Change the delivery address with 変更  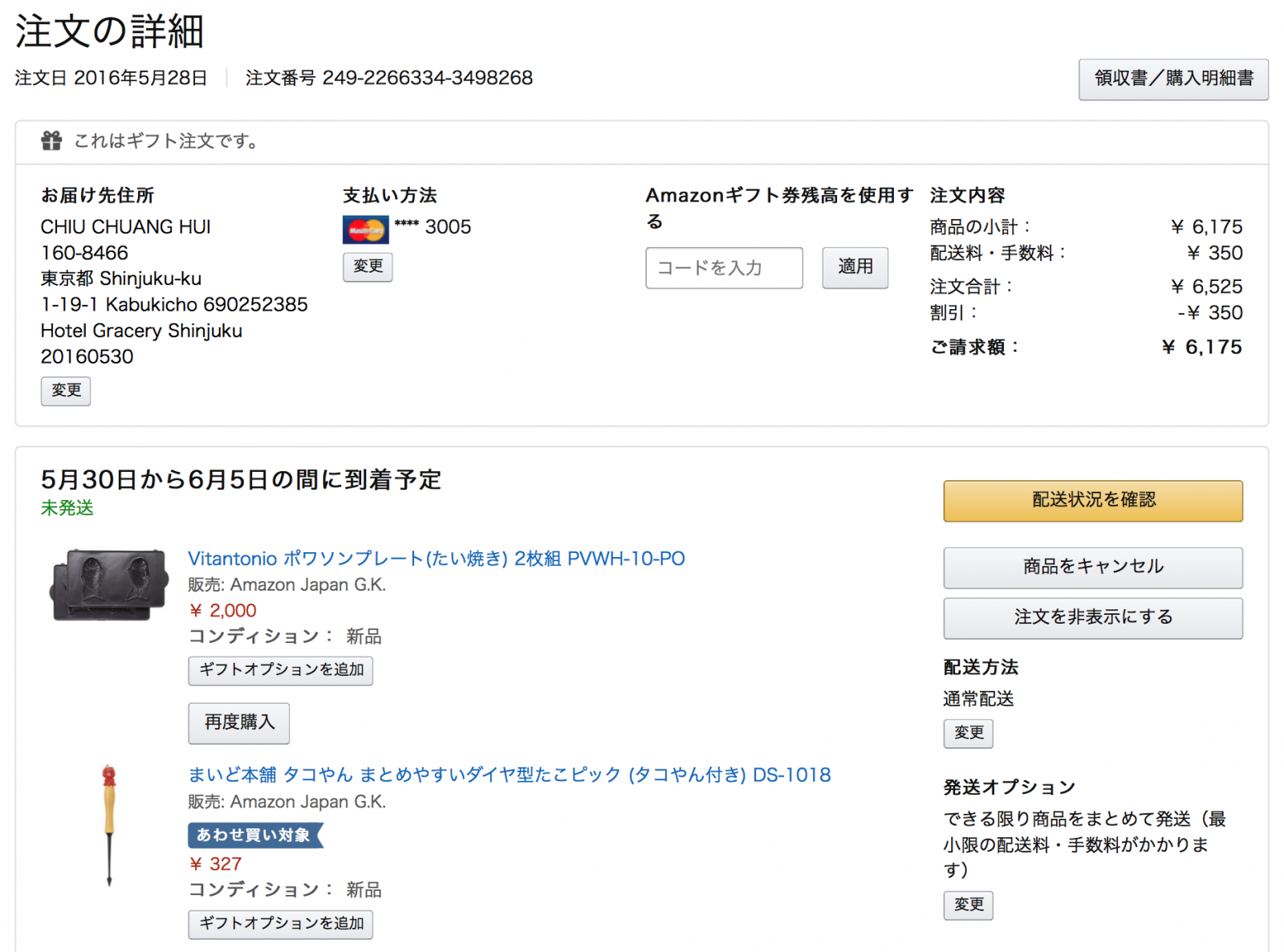click(x=66, y=391)
